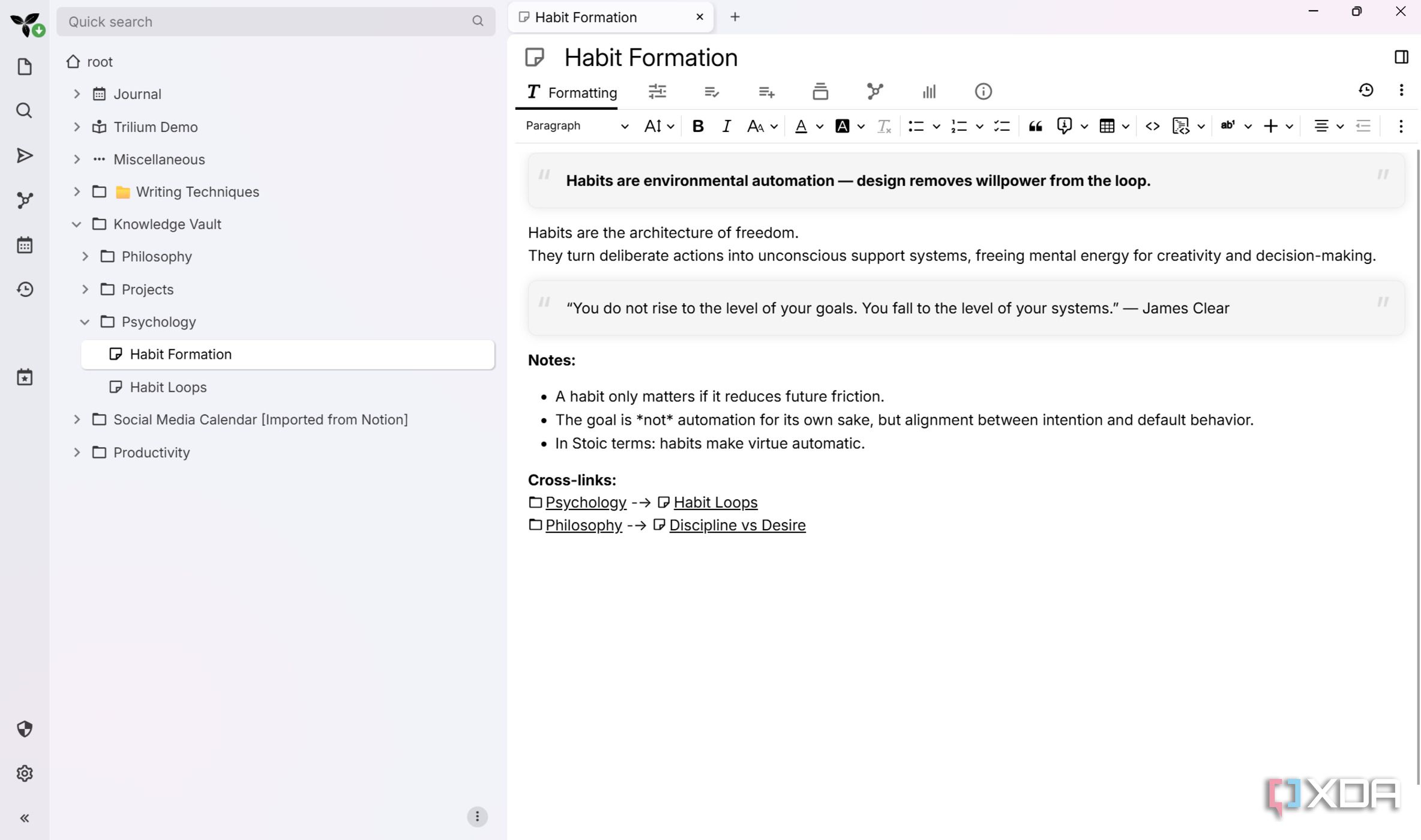Expand the Writing Techniques folder

pos(77,192)
